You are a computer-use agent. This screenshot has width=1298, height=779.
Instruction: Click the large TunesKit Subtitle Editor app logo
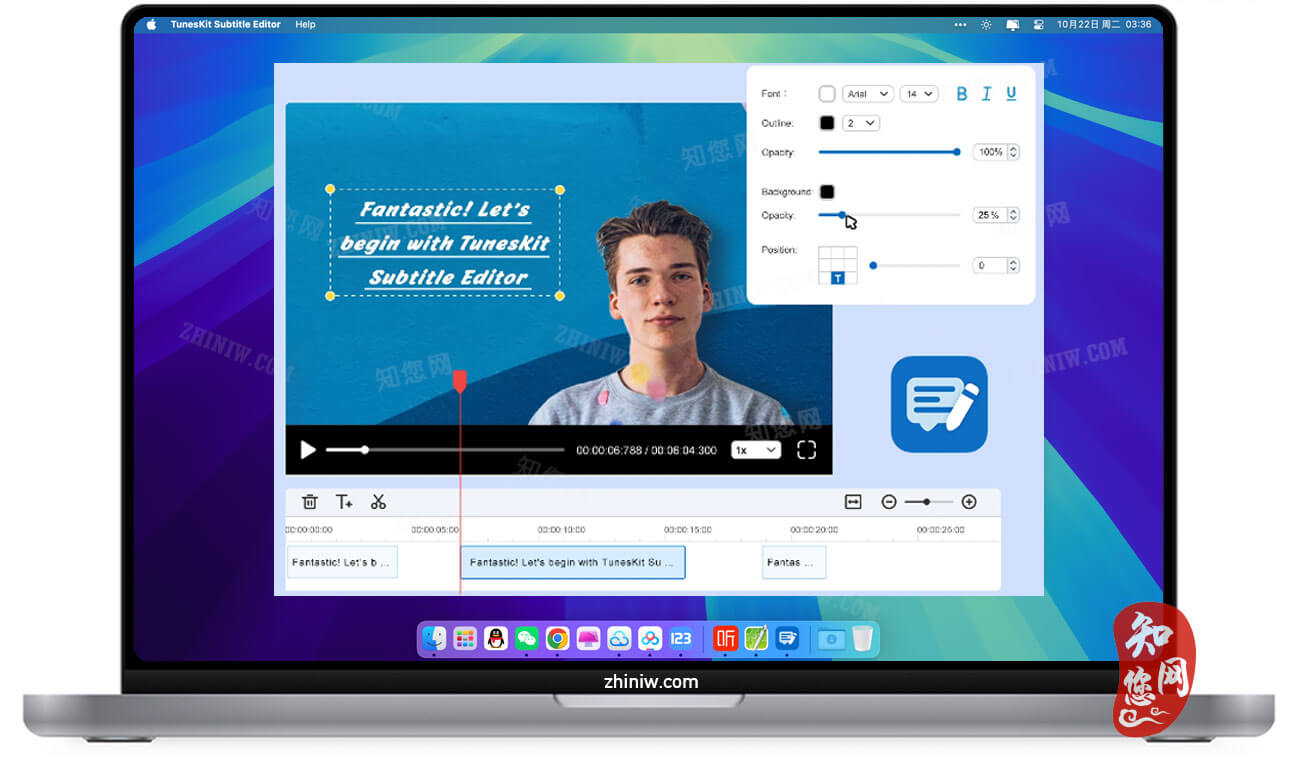point(939,404)
